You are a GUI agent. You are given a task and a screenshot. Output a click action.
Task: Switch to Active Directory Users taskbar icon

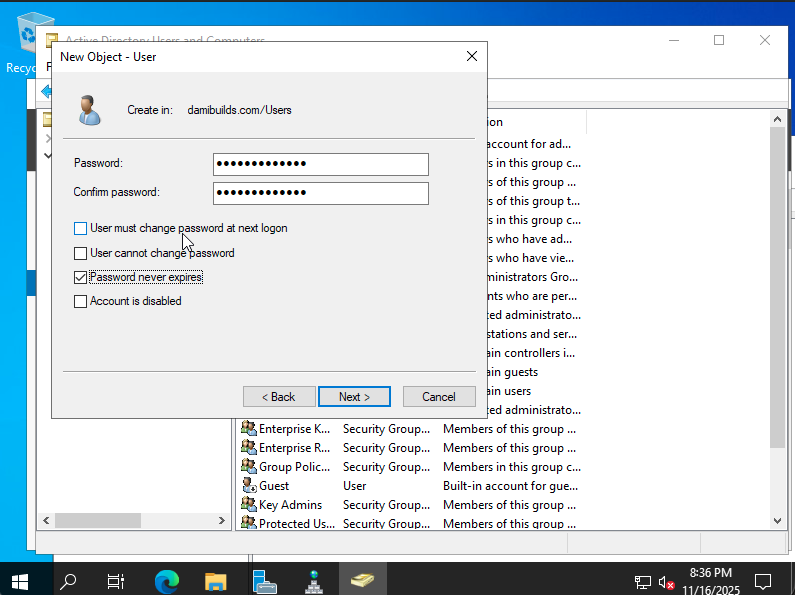point(362,581)
